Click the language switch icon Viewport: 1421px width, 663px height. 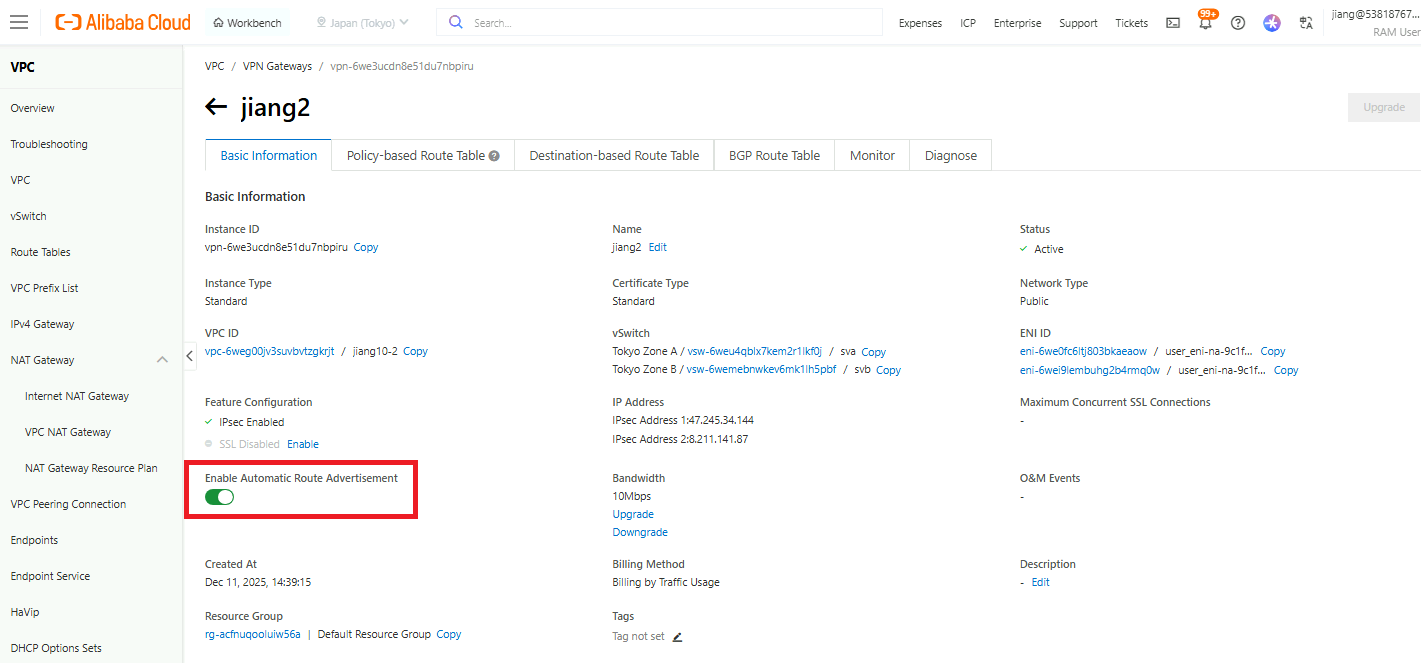point(1305,23)
